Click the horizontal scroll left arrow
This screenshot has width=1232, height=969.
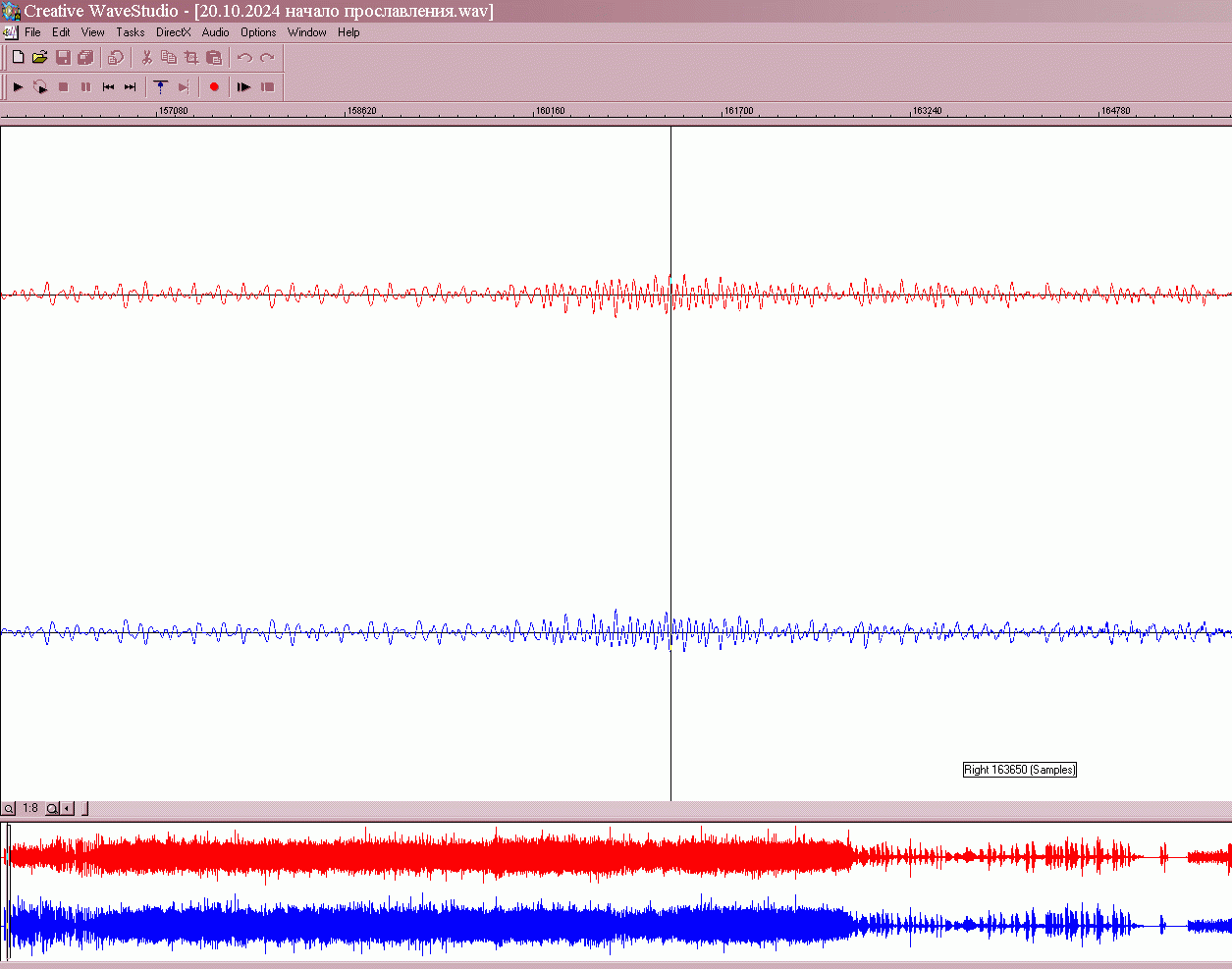(67, 809)
